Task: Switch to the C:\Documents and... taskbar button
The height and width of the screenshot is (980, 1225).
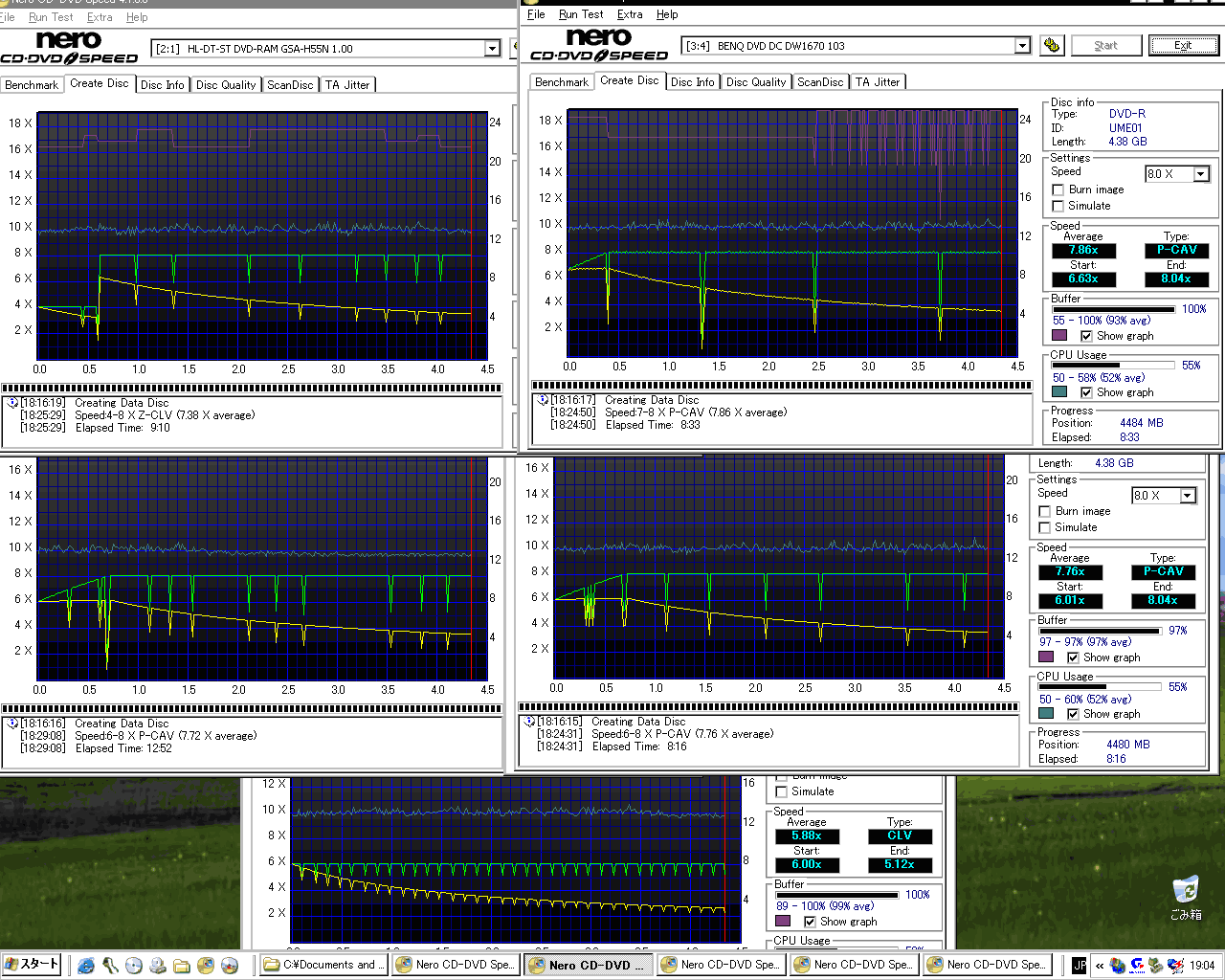Action: (x=323, y=965)
